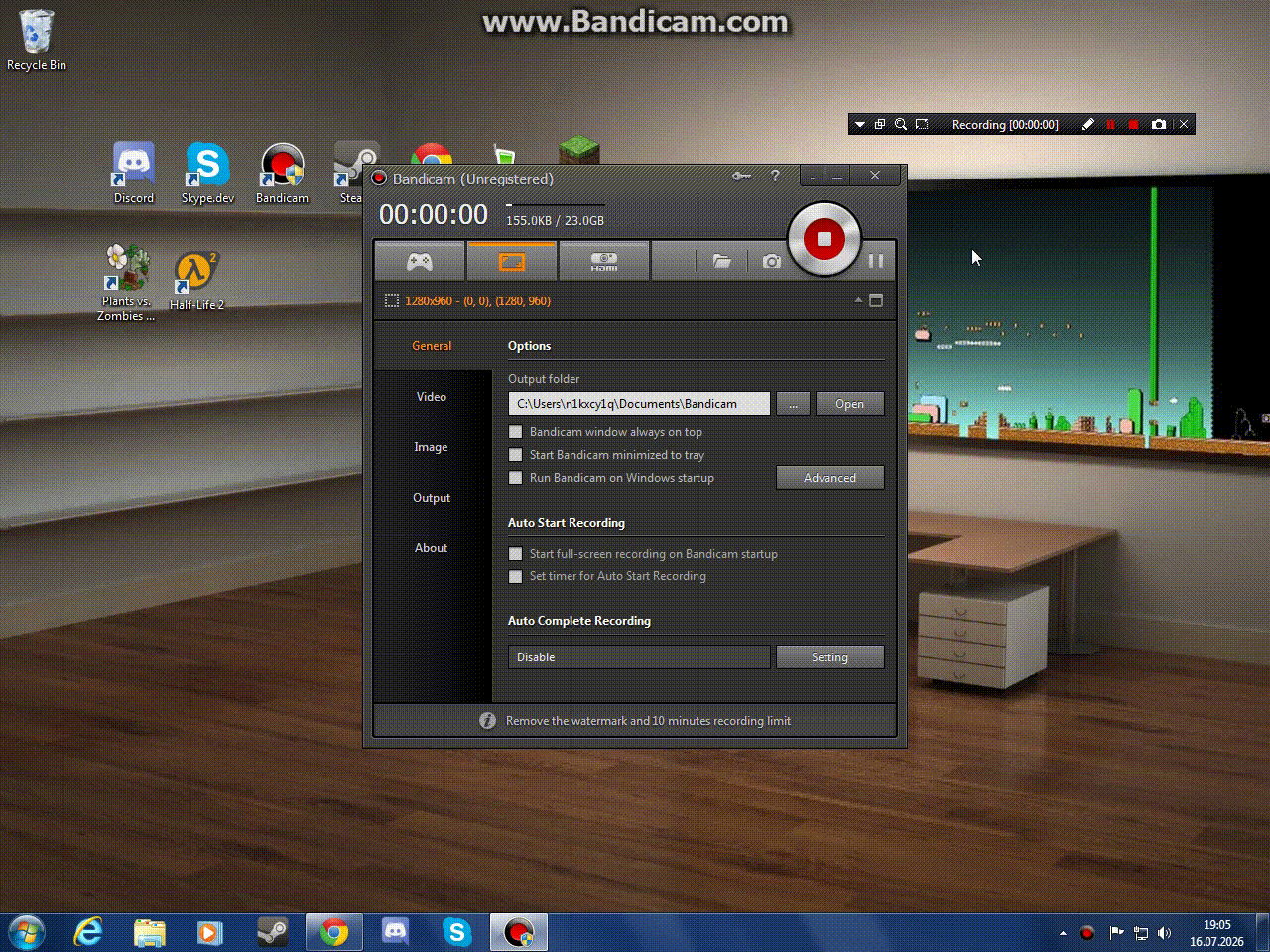Image resolution: width=1270 pixels, height=952 pixels.
Task: Select the Half-Life 2 desktop shortcut
Action: 196,281
